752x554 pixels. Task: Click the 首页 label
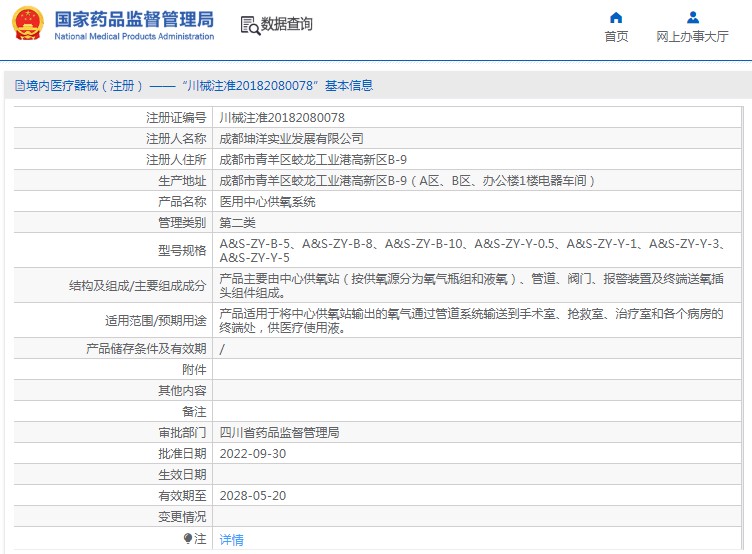point(616,36)
